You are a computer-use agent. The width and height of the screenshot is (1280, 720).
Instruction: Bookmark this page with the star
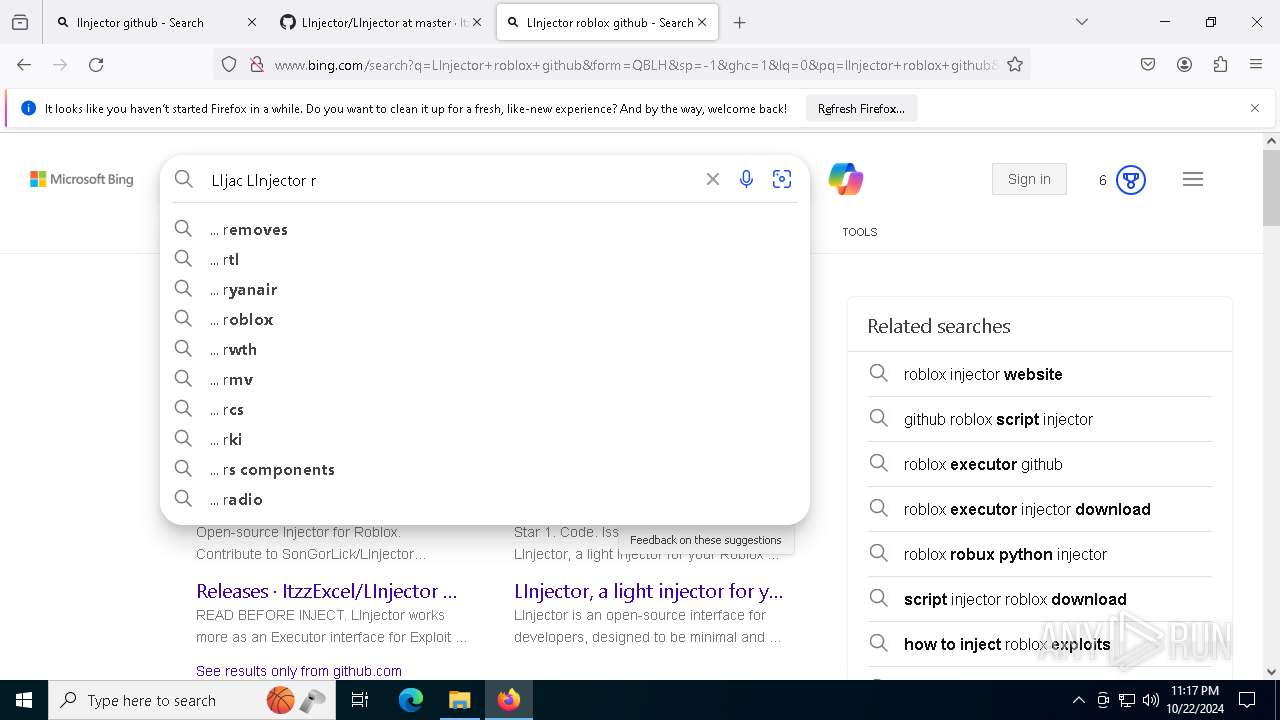tap(1015, 64)
